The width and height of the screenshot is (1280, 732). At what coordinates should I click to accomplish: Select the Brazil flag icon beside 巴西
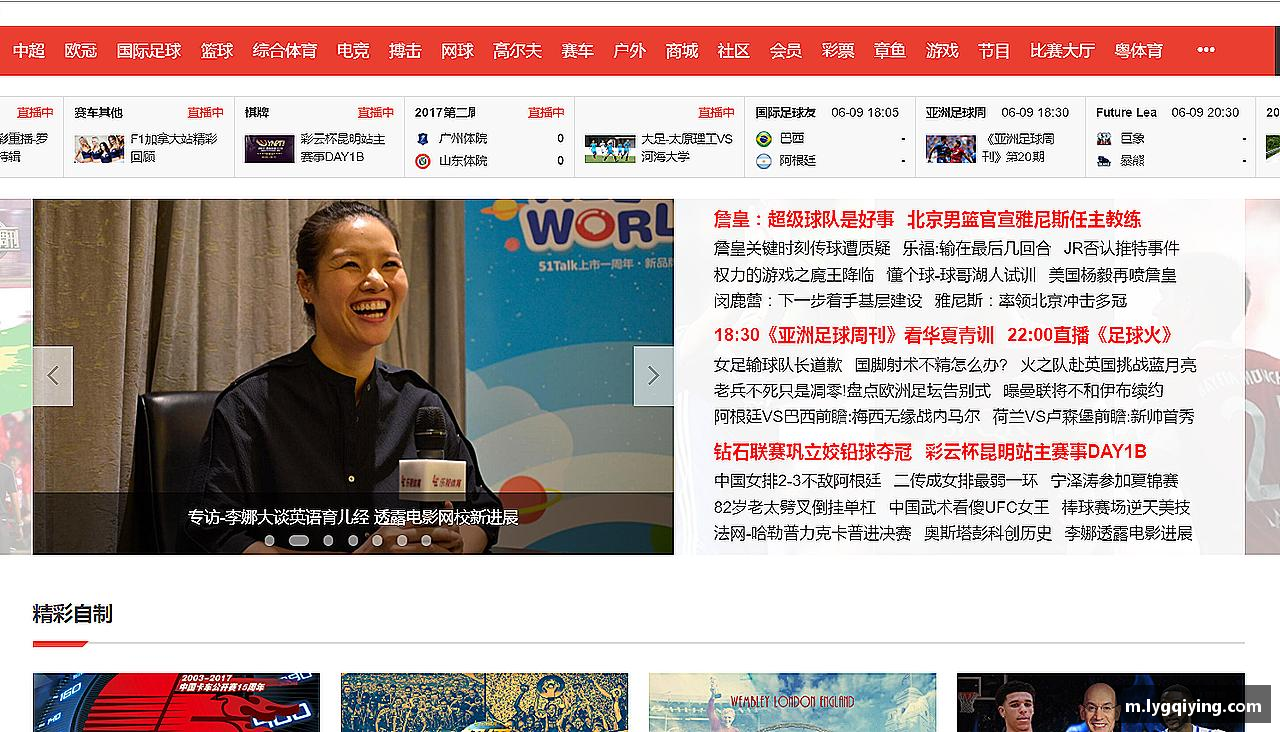click(764, 138)
